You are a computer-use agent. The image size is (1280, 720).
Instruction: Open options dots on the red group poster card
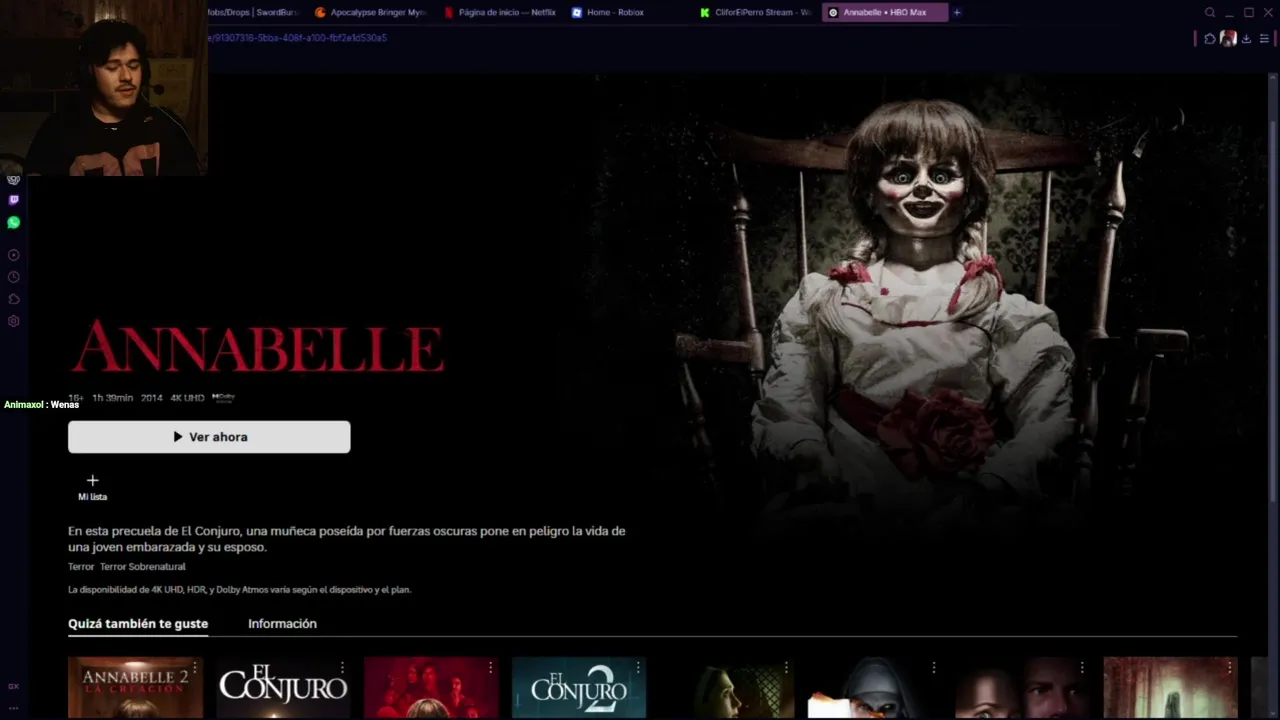point(490,667)
